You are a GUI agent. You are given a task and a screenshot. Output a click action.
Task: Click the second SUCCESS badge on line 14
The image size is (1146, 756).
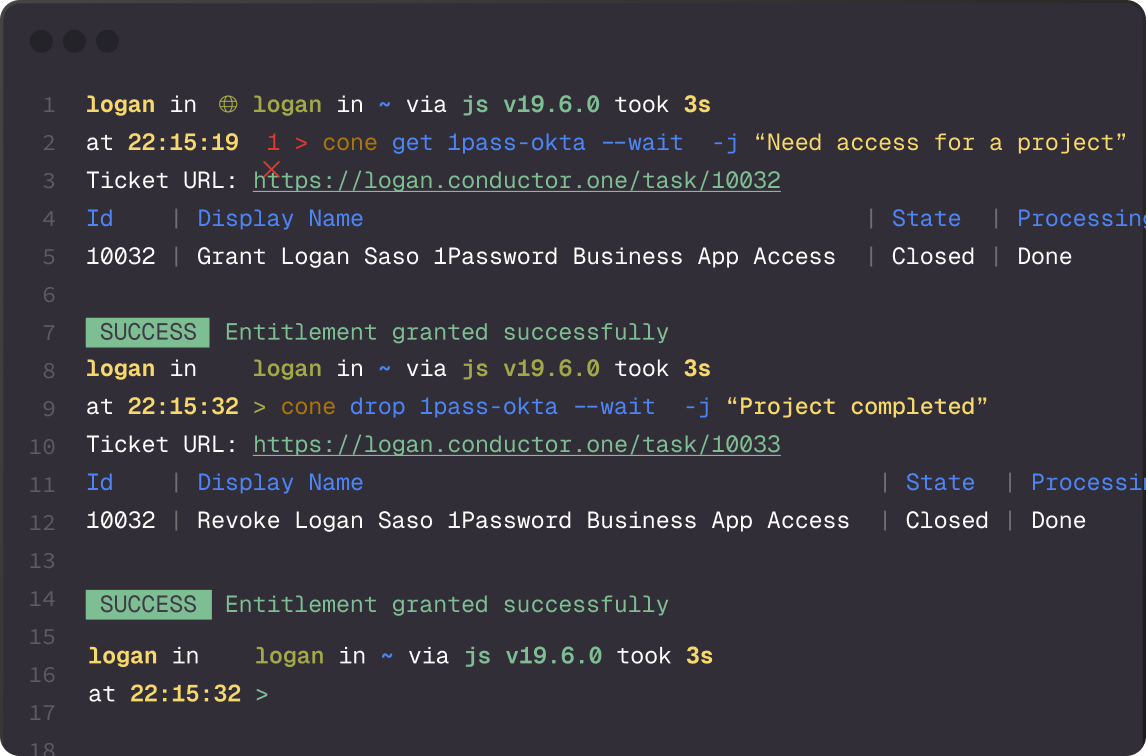pos(148,604)
